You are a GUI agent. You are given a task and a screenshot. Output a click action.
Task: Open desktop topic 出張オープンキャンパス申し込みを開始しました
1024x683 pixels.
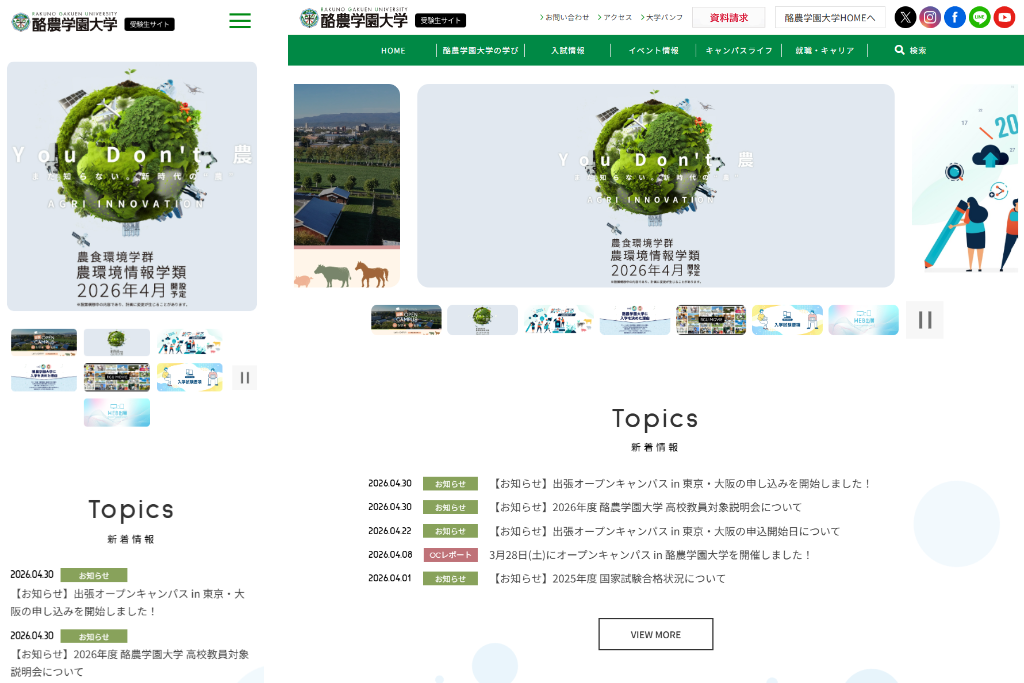click(680, 484)
